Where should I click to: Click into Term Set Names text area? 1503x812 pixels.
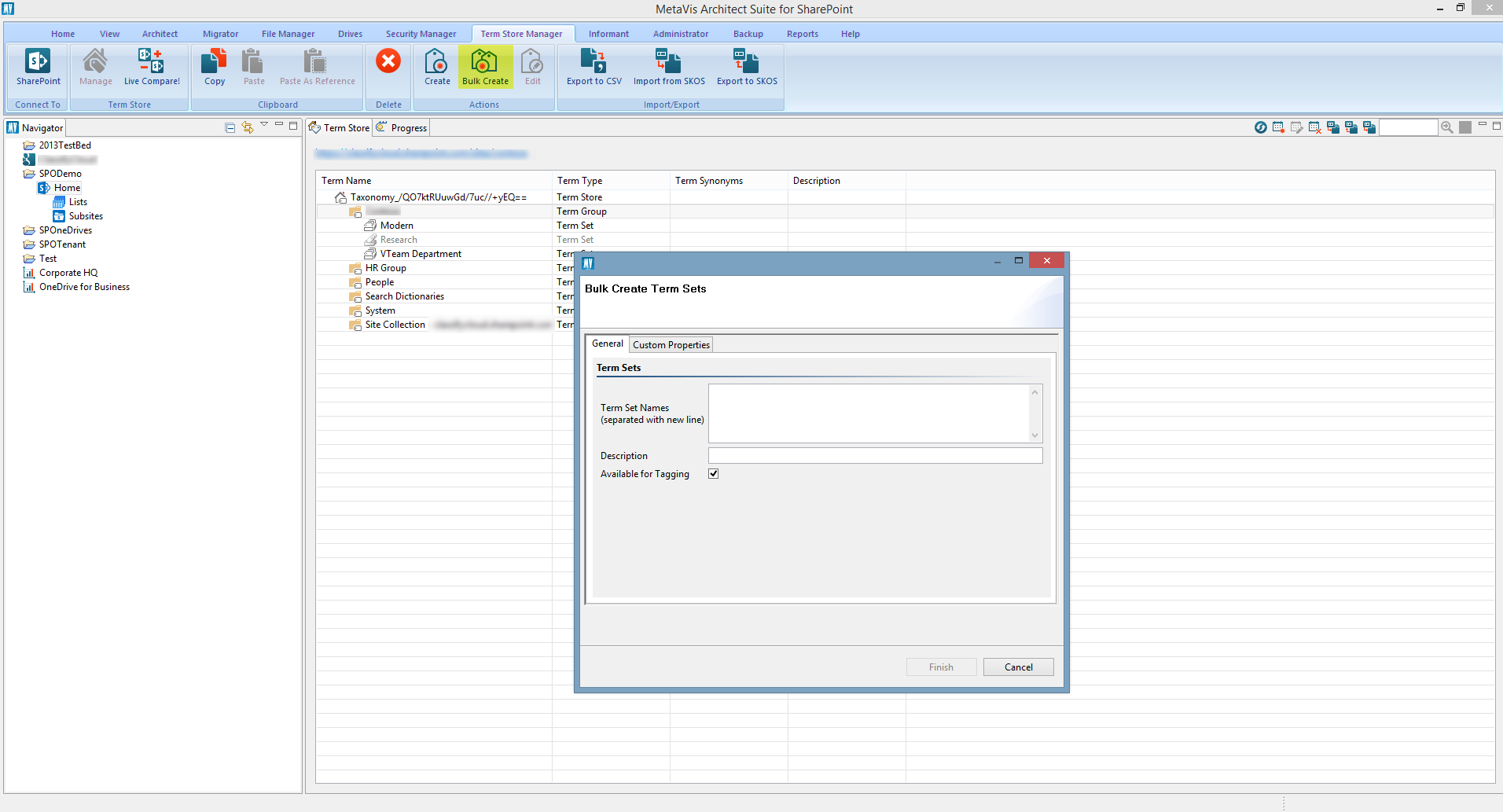click(869, 413)
